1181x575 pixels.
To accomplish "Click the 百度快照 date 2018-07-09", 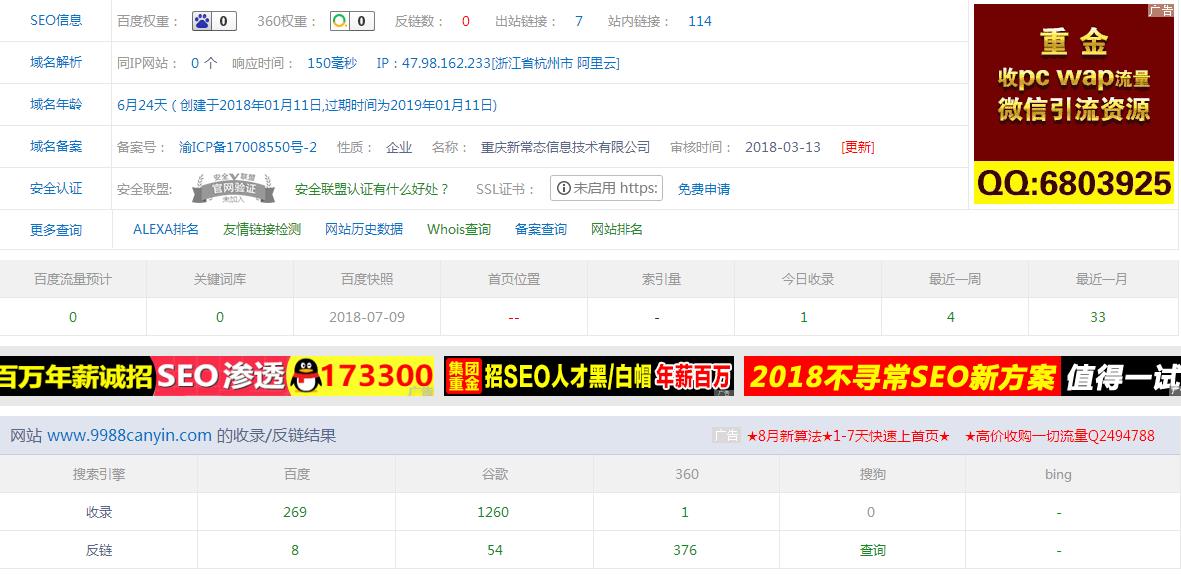I will [x=367, y=317].
